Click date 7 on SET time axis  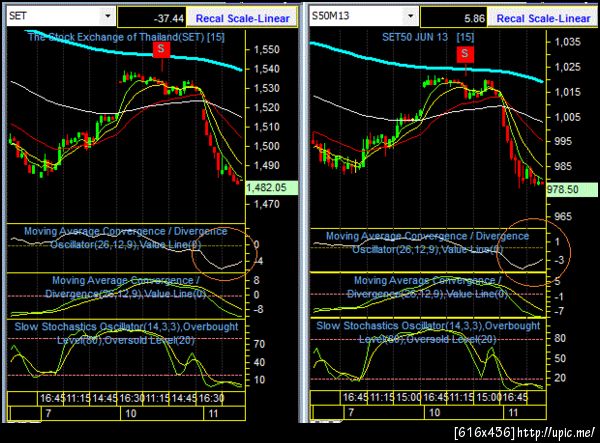click(x=48, y=413)
